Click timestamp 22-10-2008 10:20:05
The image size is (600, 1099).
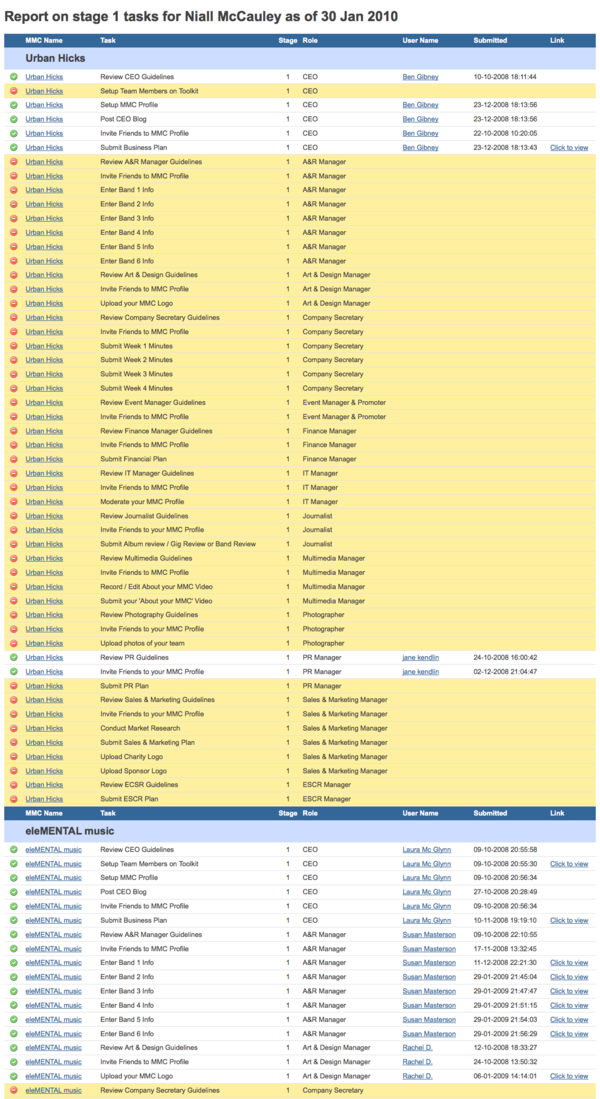point(505,133)
